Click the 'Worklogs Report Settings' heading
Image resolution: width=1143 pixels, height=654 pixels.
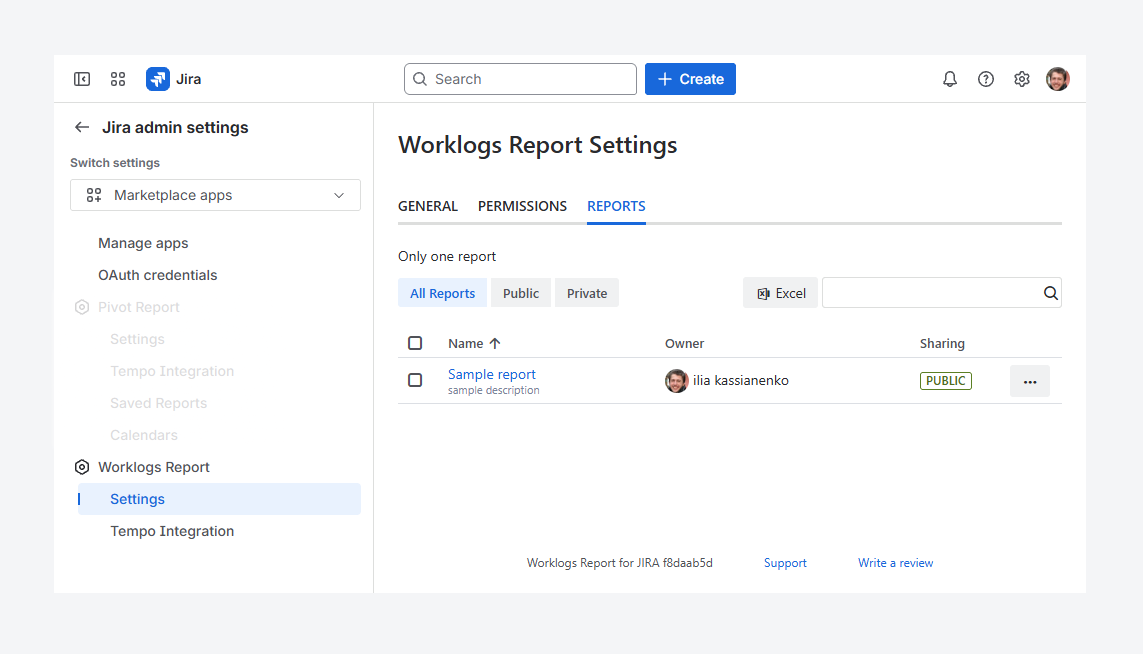tap(537, 144)
